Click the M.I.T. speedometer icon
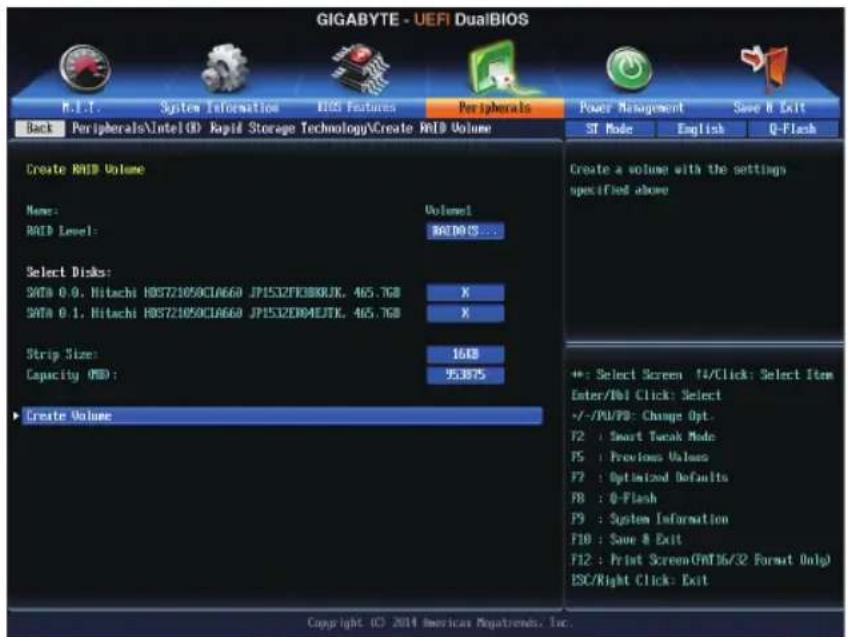Image resolution: width=848 pixels, height=637 pixels. click(x=85, y=69)
